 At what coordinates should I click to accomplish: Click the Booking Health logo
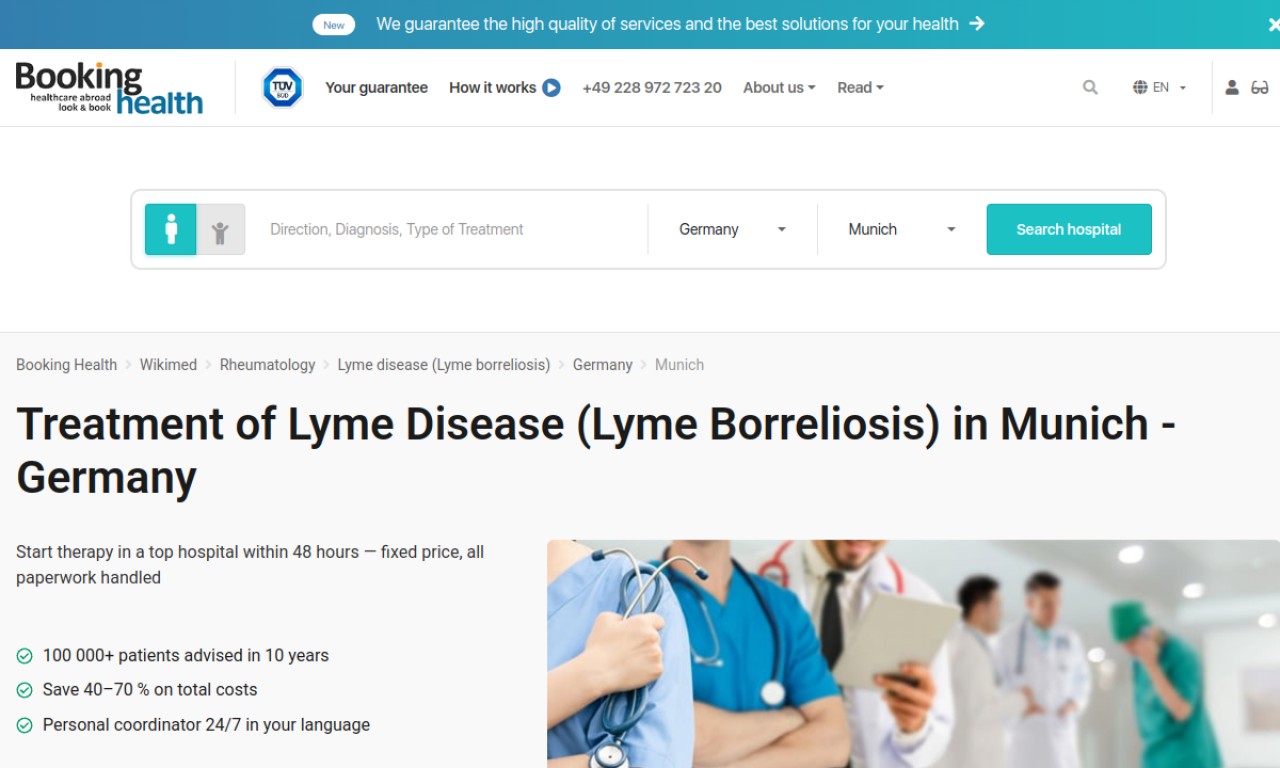tap(109, 88)
